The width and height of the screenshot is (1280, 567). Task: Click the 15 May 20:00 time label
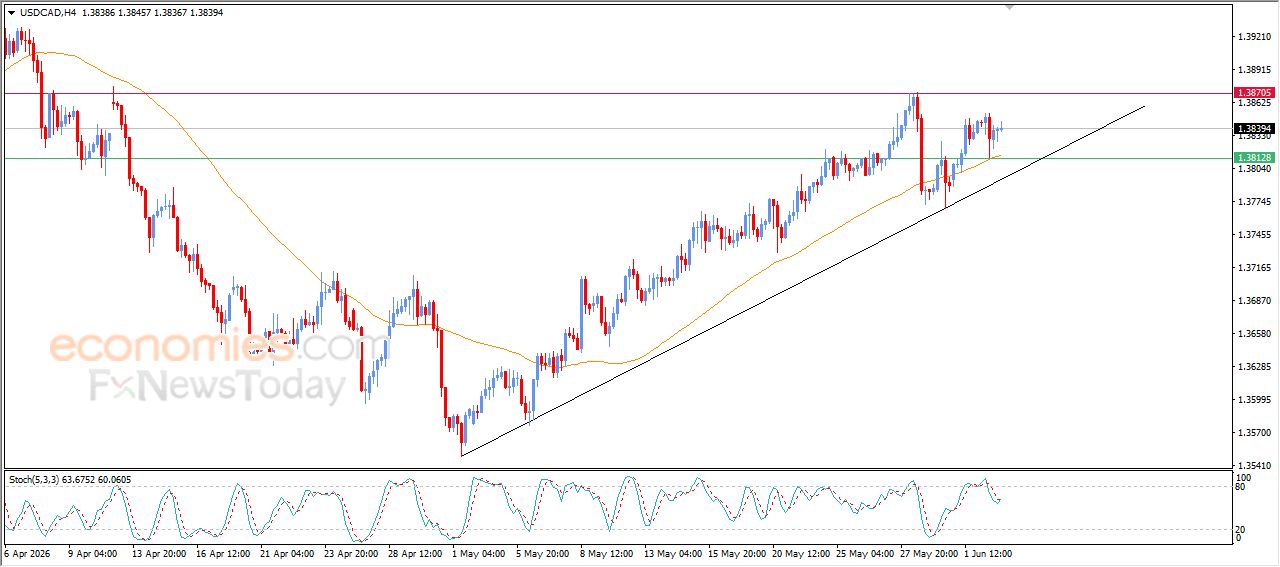tap(736, 553)
